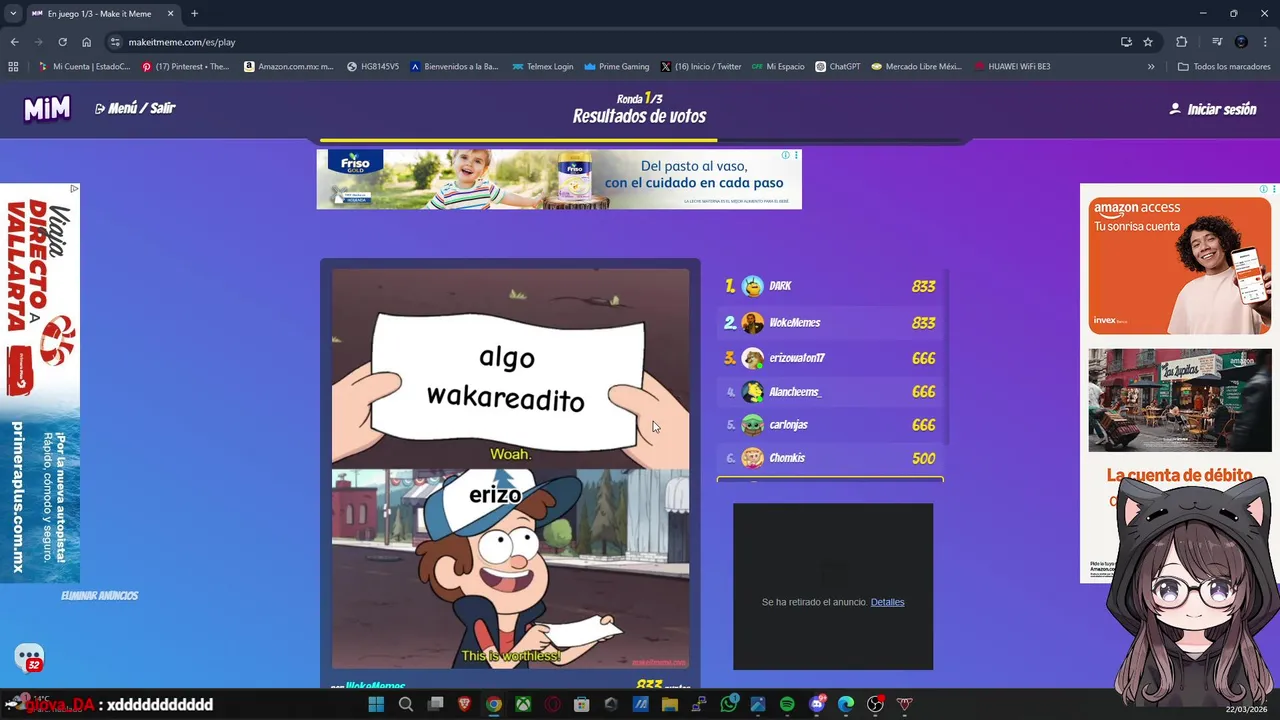This screenshot has width=1280, height=720.
Task: Bookmark this page with star
Action: (1148, 42)
